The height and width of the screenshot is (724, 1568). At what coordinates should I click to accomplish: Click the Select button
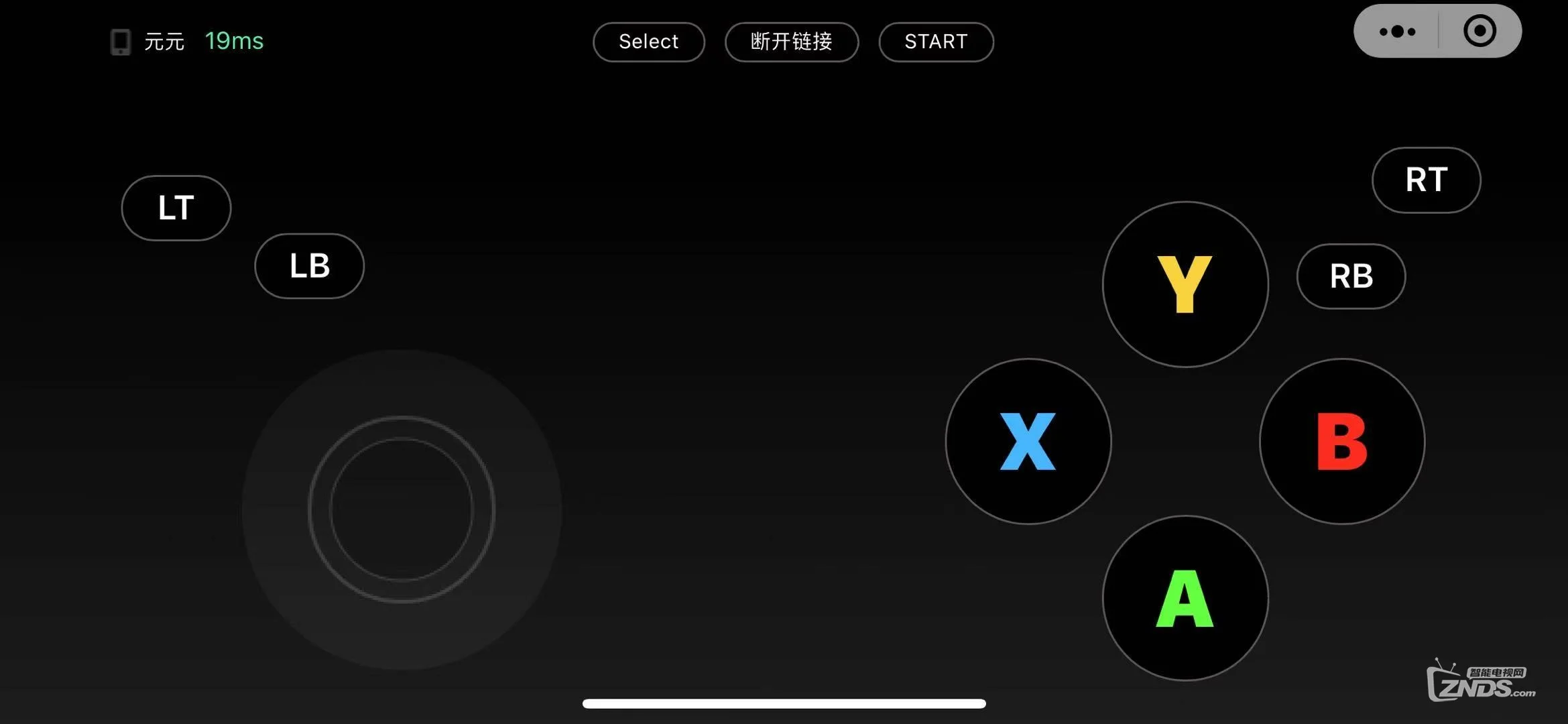(x=649, y=41)
